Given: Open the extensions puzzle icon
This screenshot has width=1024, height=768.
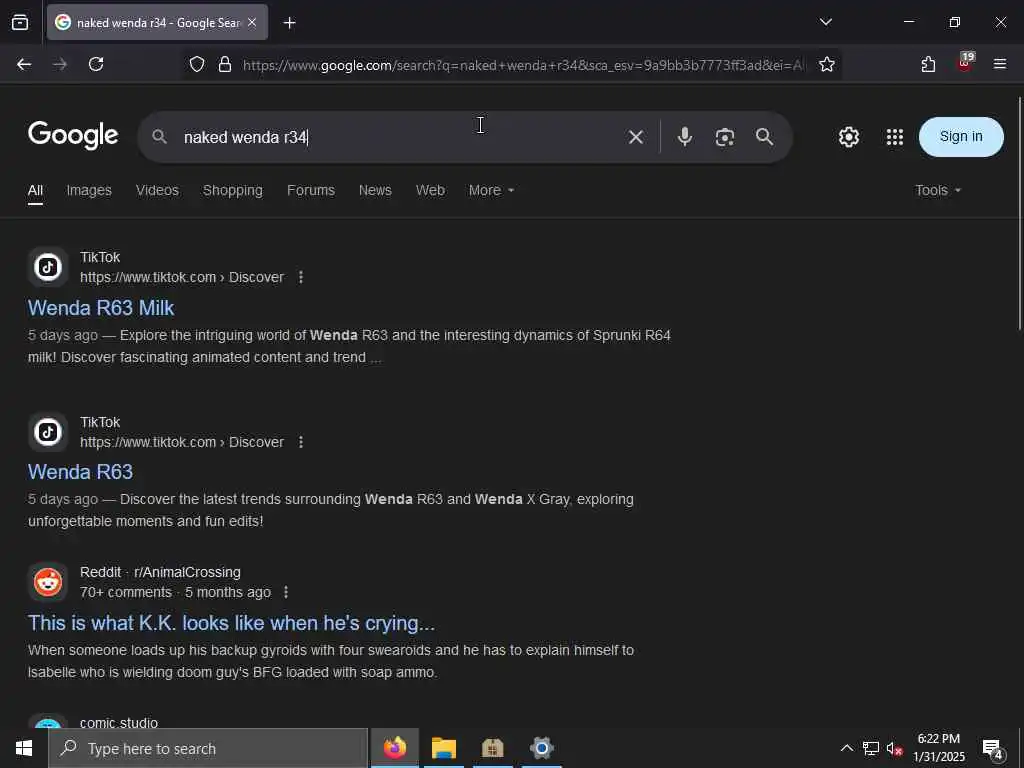Looking at the screenshot, I should click(928, 64).
